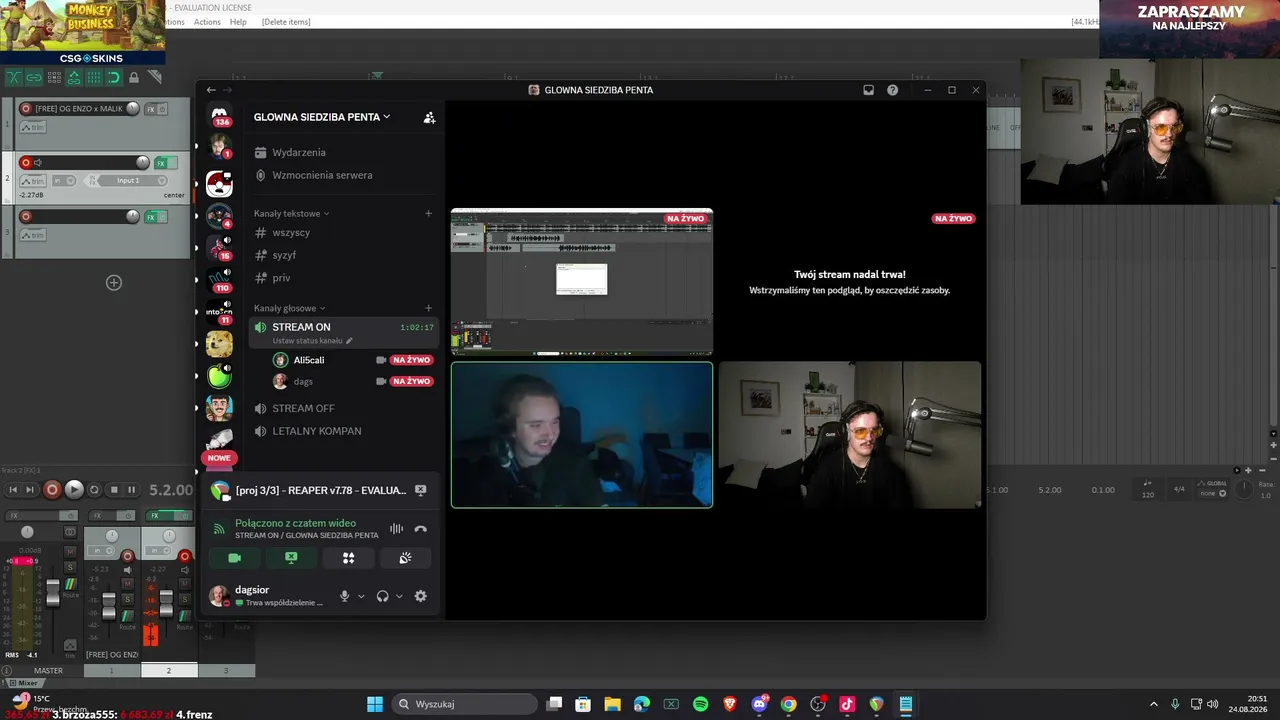Edit the Ustaw status kanału text
The image size is (1280, 720).
pyautogui.click(x=312, y=341)
